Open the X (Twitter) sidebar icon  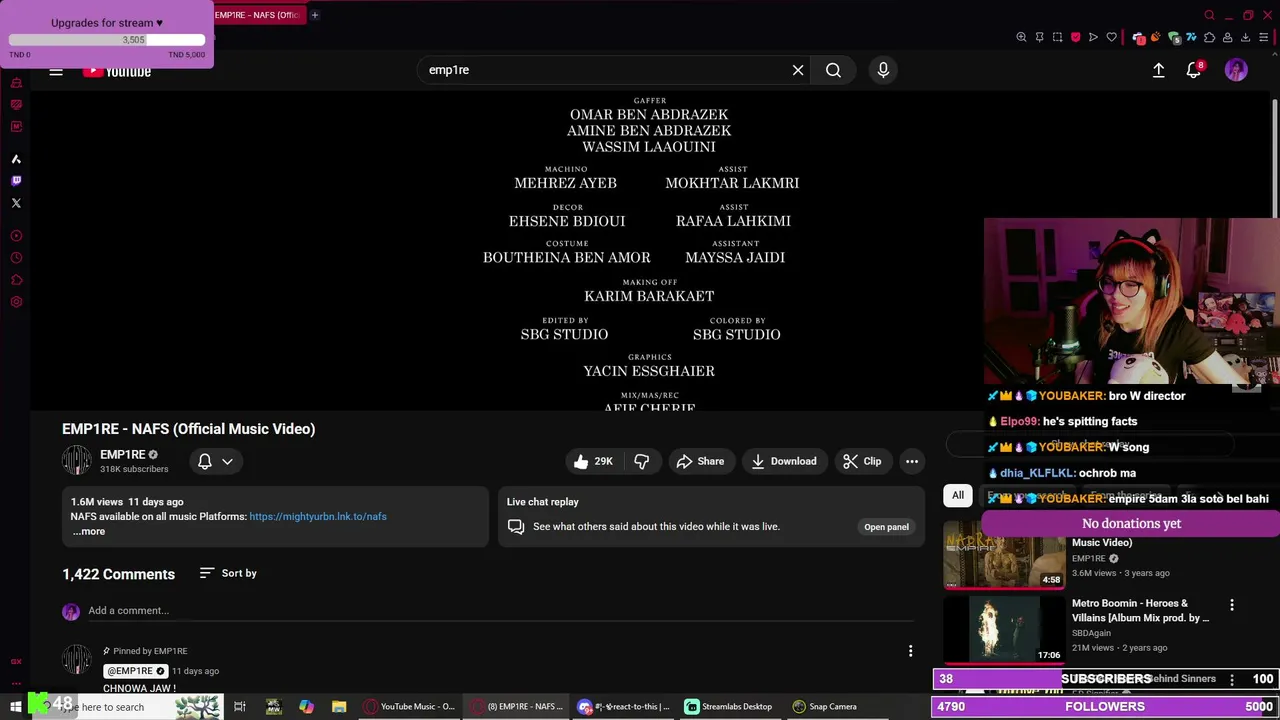16,203
